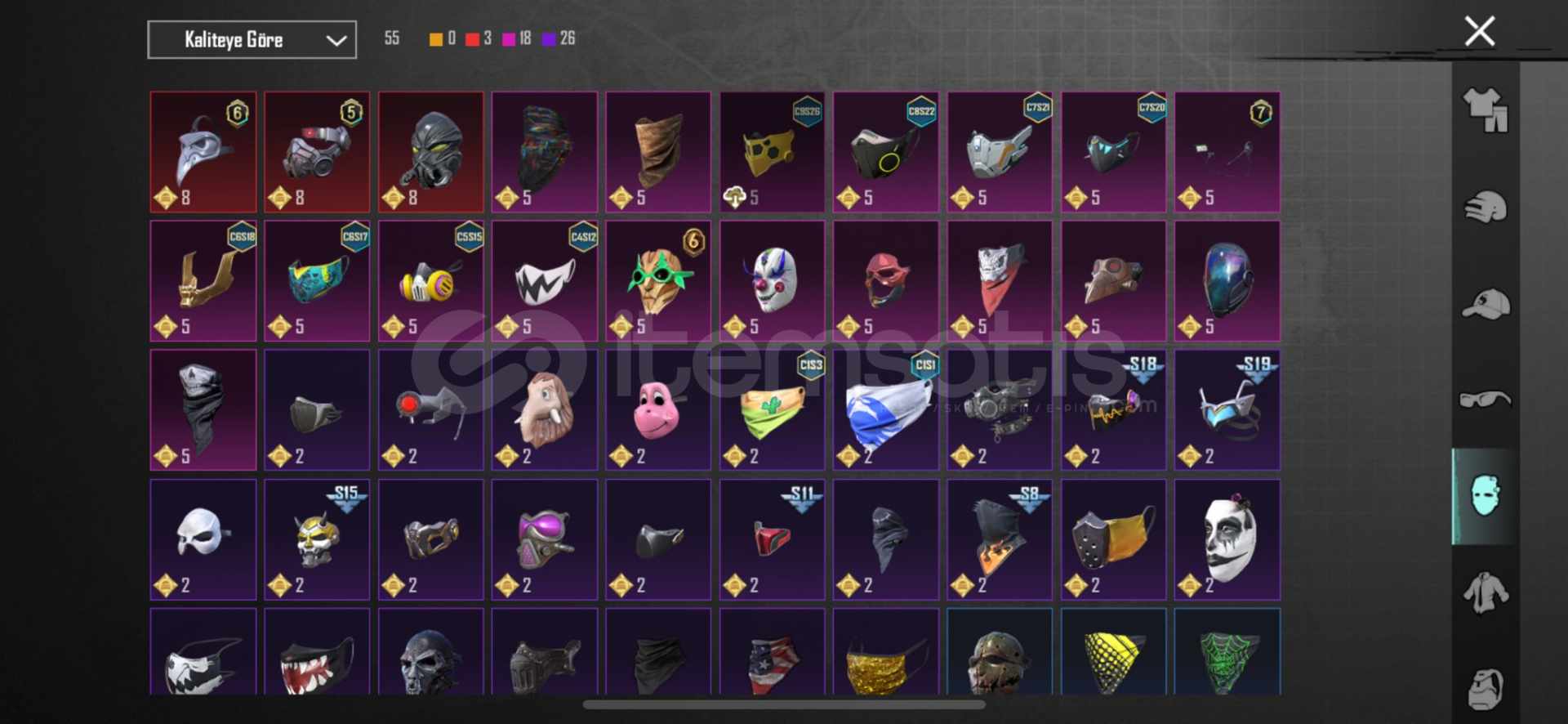Open the backpack category icon
The image size is (1568, 724).
[x=1485, y=689]
